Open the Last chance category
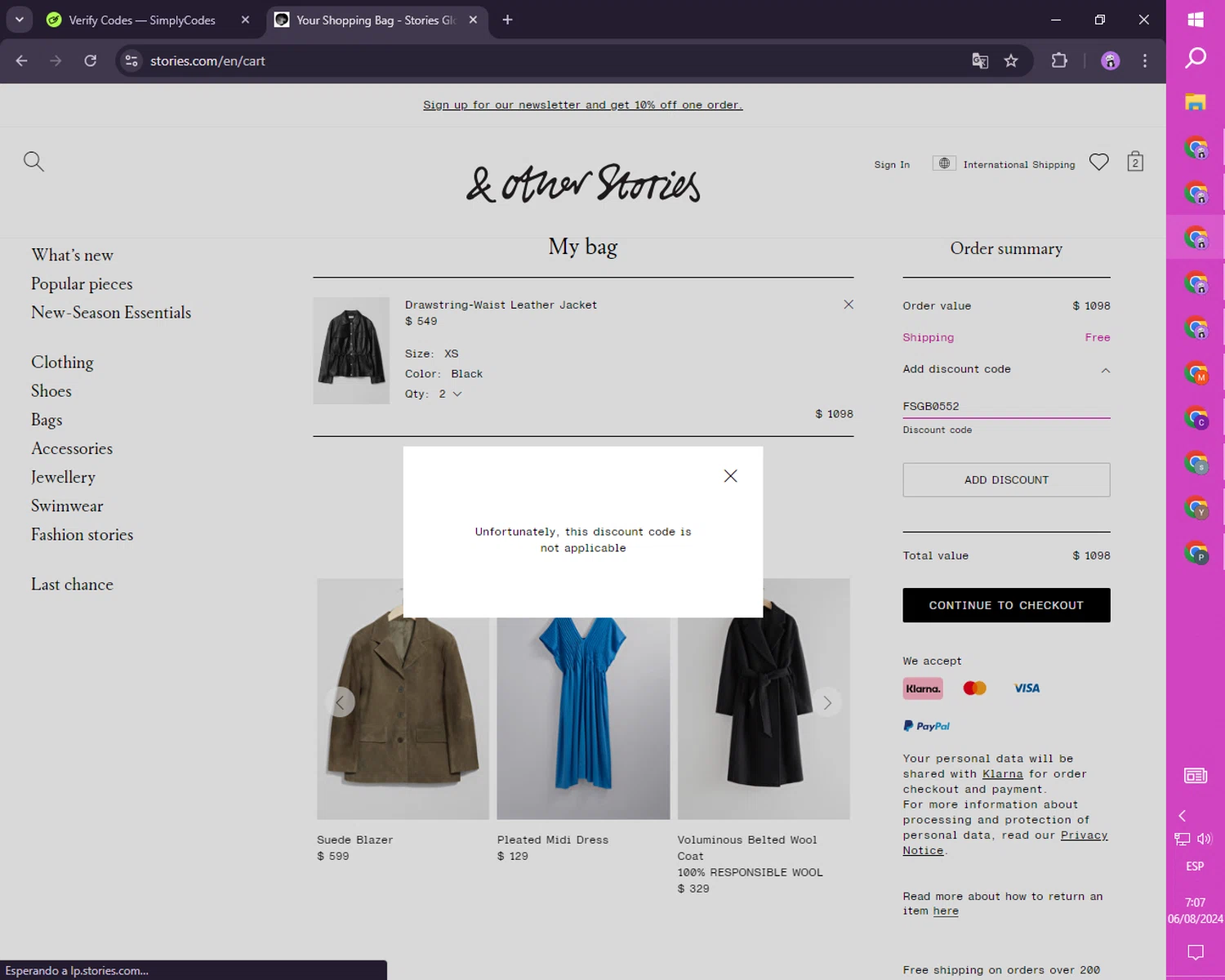The height and width of the screenshot is (980, 1225). tap(72, 584)
